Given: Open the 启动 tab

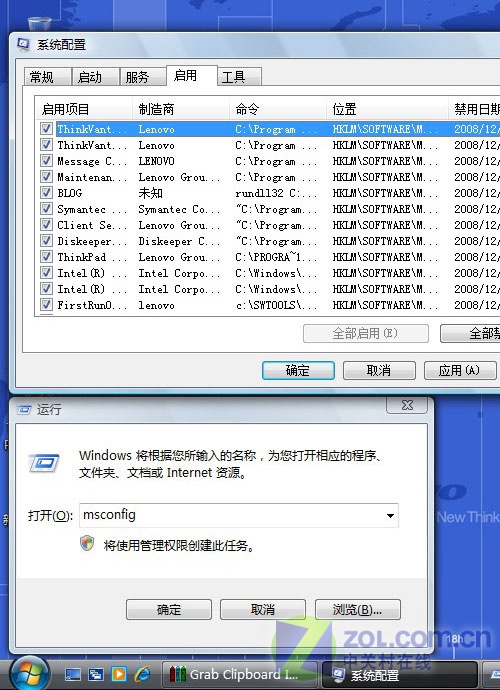Looking at the screenshot, I should click(95, 77).
